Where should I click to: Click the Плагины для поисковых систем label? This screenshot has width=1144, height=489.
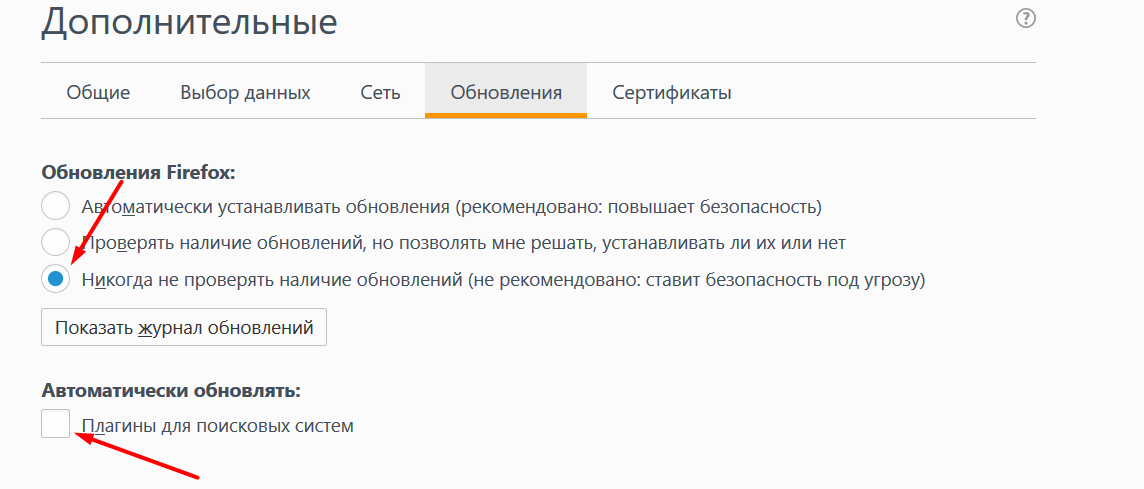(x=217, y=426)
